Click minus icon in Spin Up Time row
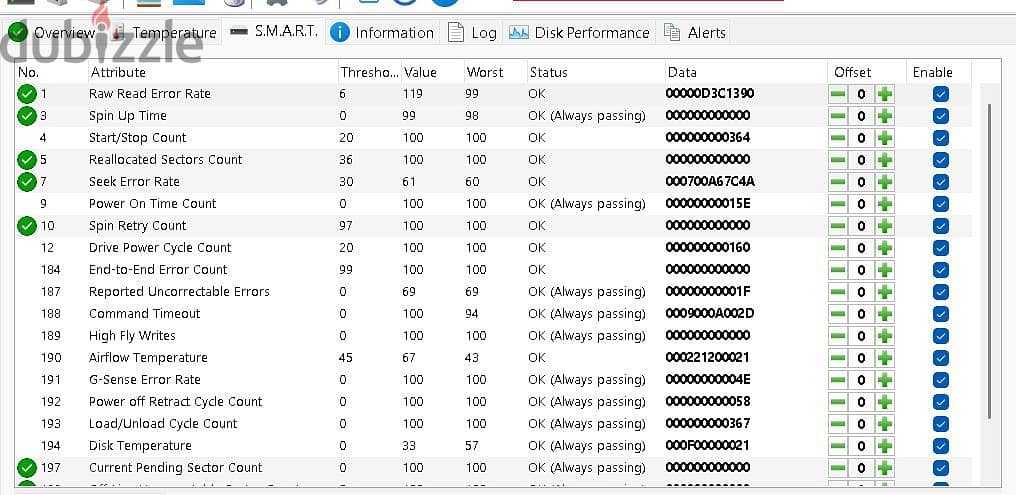The image size is (1016, 495). (x=838, y=116)
